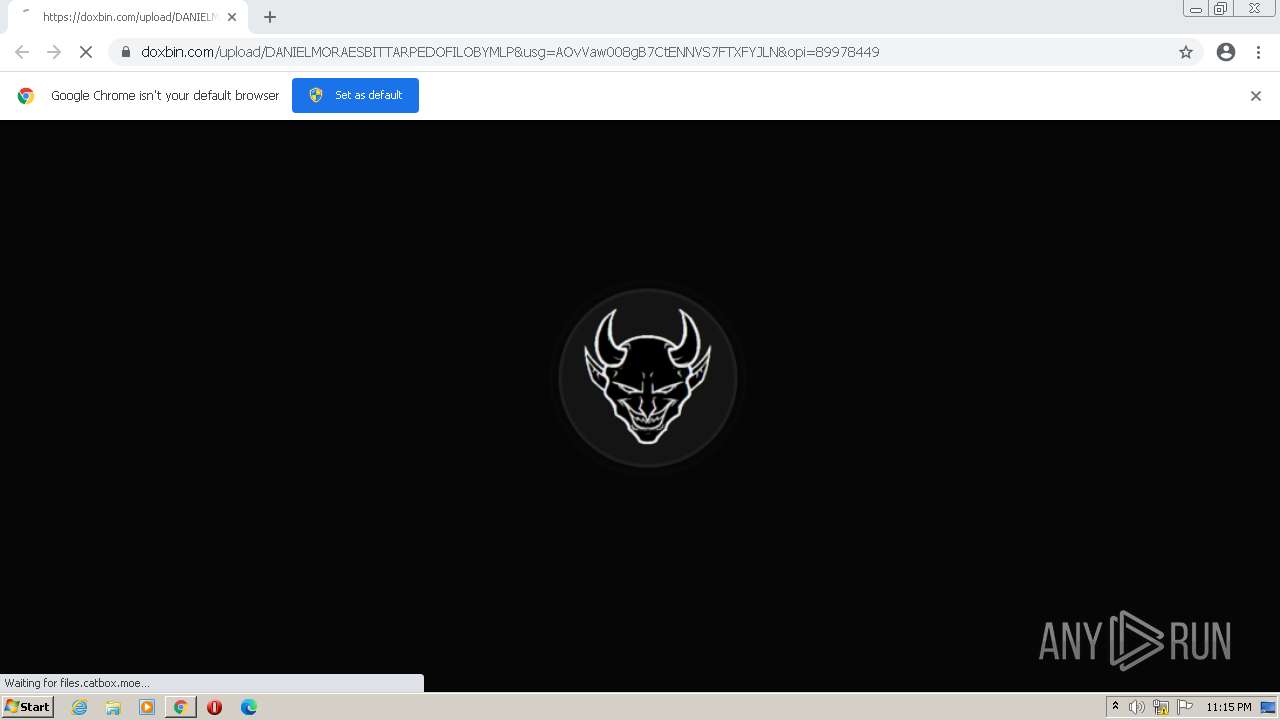Open the Chrome three-dot menu

pos(1259,52)
